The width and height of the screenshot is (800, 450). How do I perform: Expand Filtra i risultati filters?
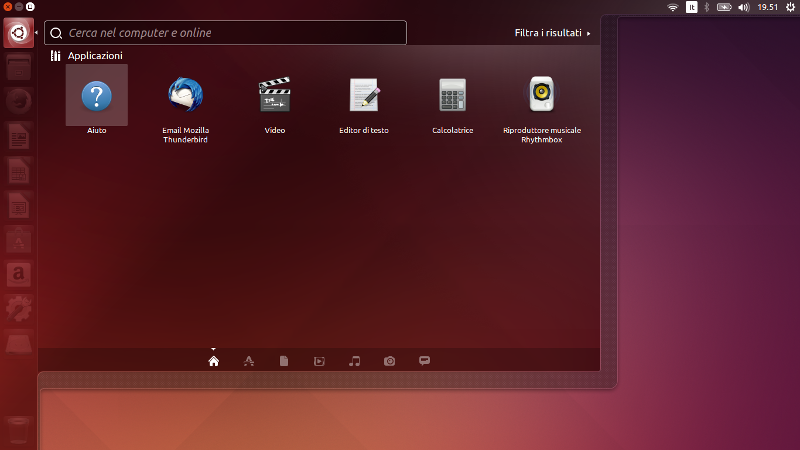(552, 33)
